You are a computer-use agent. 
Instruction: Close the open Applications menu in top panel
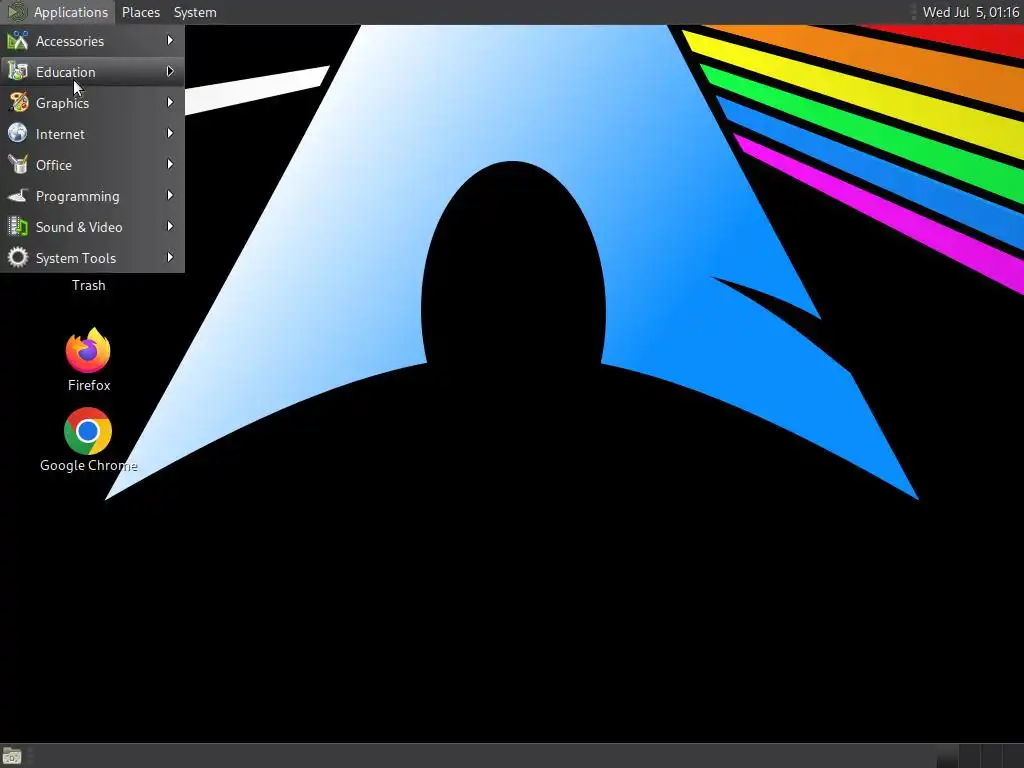pyautogui.click(x=57, y=12)
